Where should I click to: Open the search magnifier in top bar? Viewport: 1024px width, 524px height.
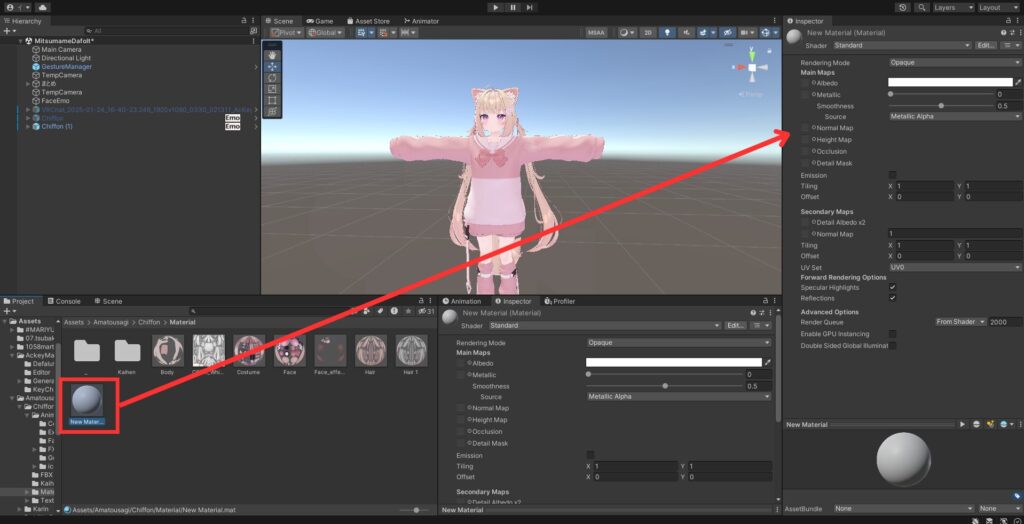920,7
